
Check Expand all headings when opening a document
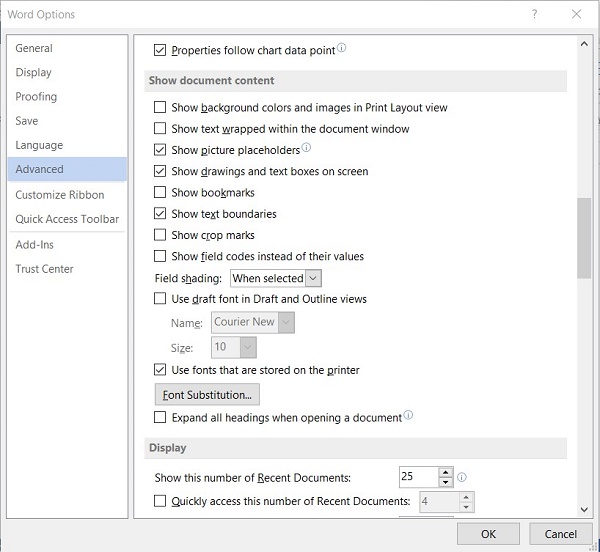(x=160, y=417)
